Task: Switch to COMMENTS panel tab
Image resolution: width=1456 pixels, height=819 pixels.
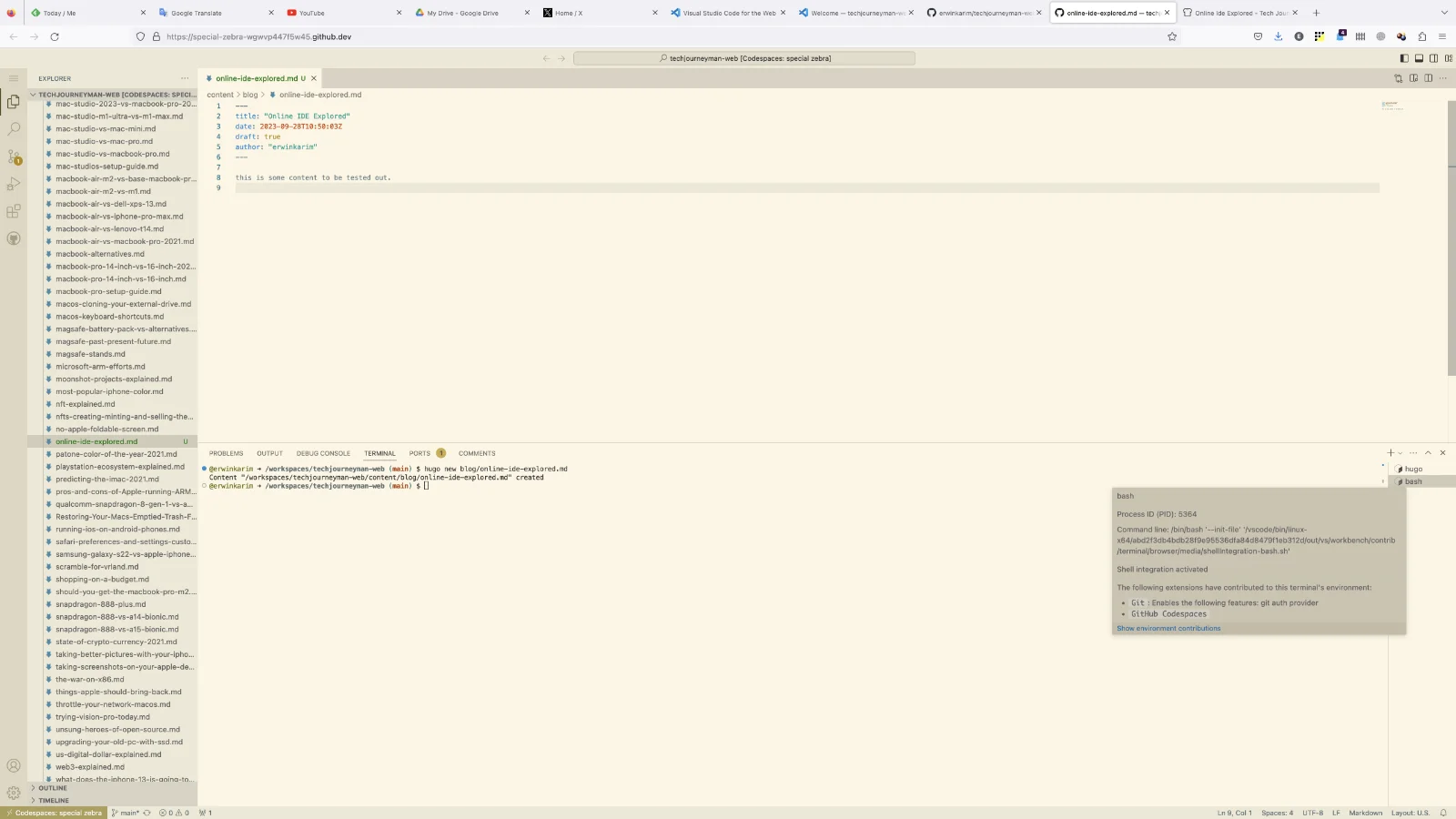Action: (477, 453)
